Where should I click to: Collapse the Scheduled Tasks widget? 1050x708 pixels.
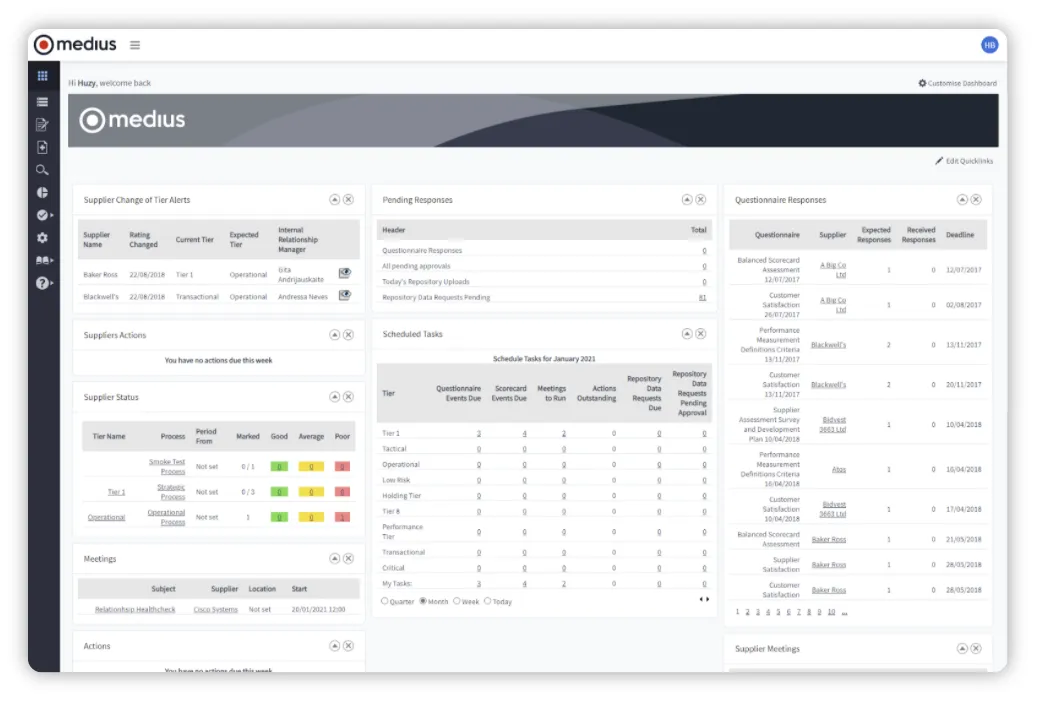click(686, 334)
